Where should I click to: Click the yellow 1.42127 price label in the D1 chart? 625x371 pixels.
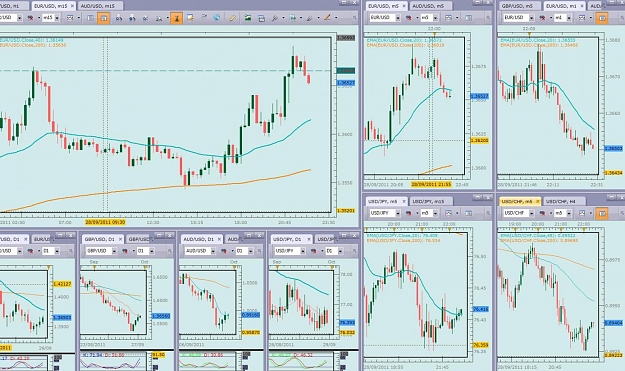[62, 284]
